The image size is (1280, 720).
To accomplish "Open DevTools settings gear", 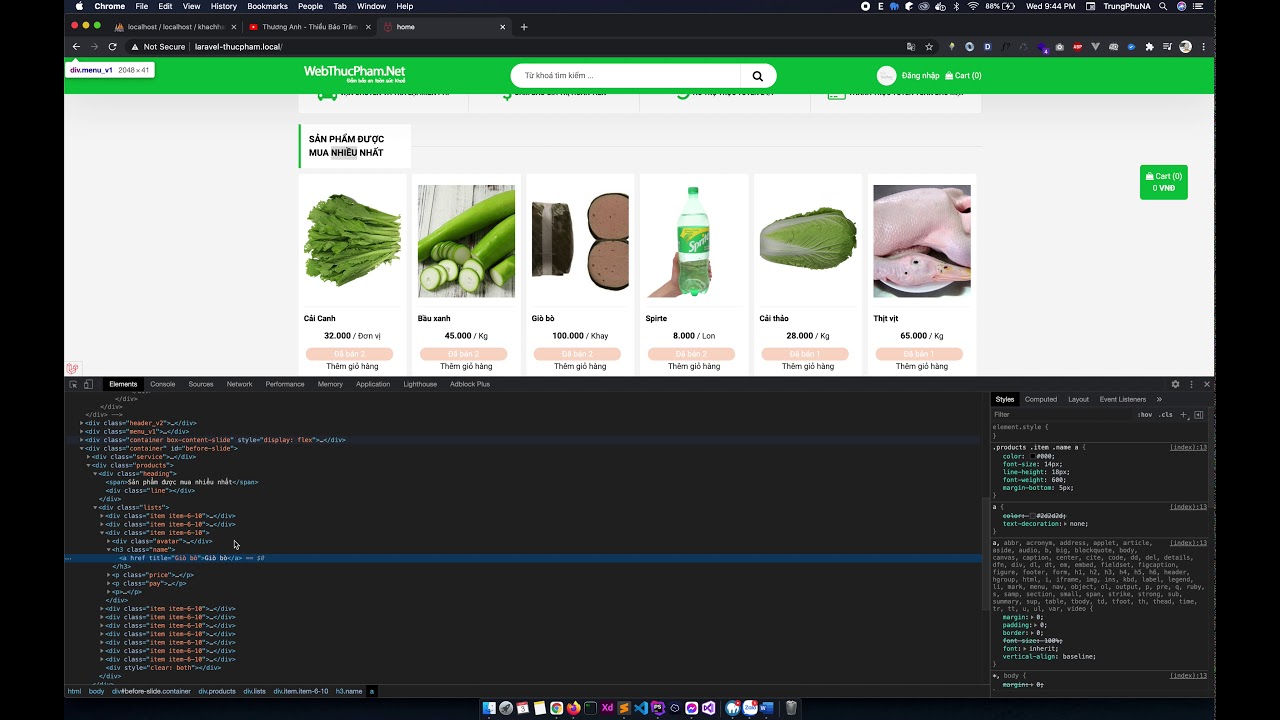I will point(1175,384).
